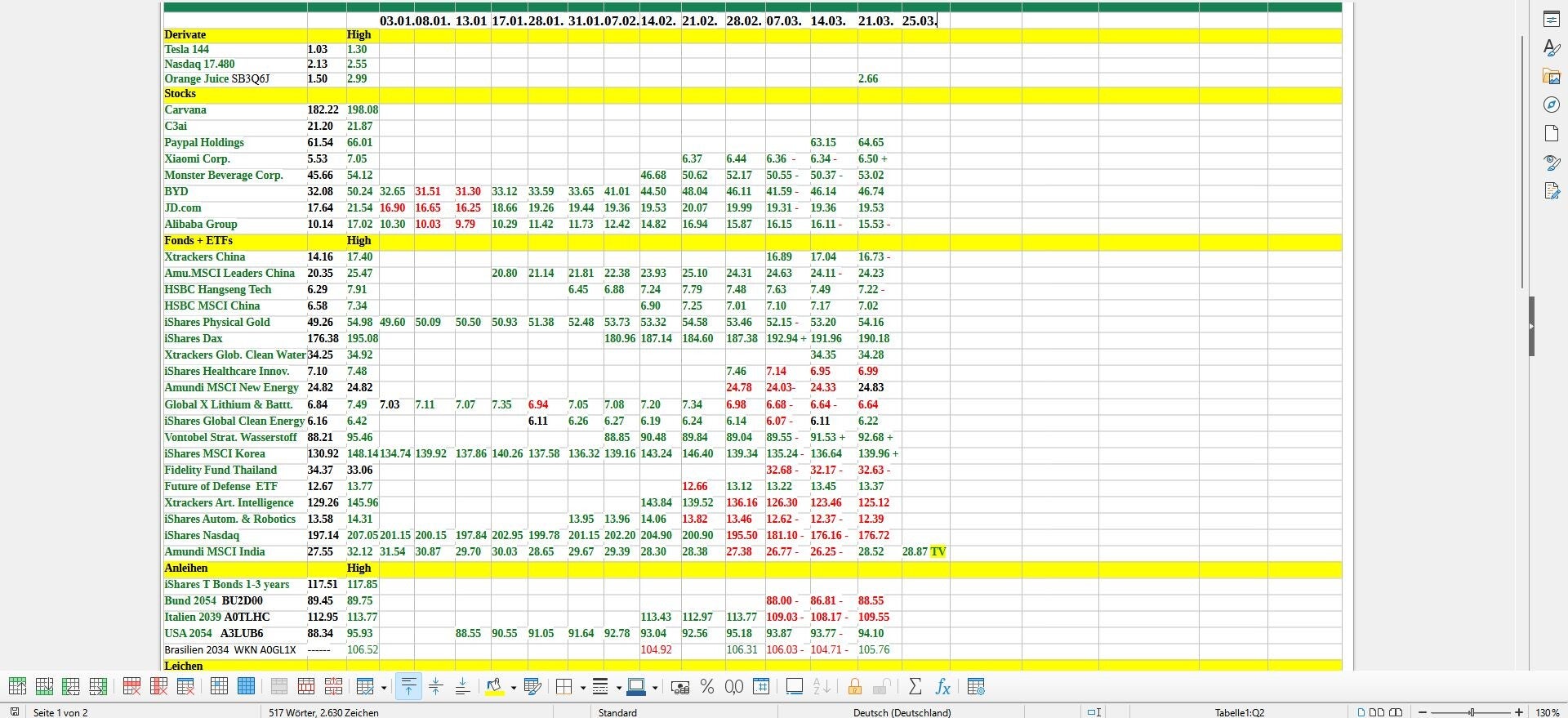Open the sidebar Gallery deck
The width and height of the screenshot is (1568, 718).
click(x=1552, y=76)
